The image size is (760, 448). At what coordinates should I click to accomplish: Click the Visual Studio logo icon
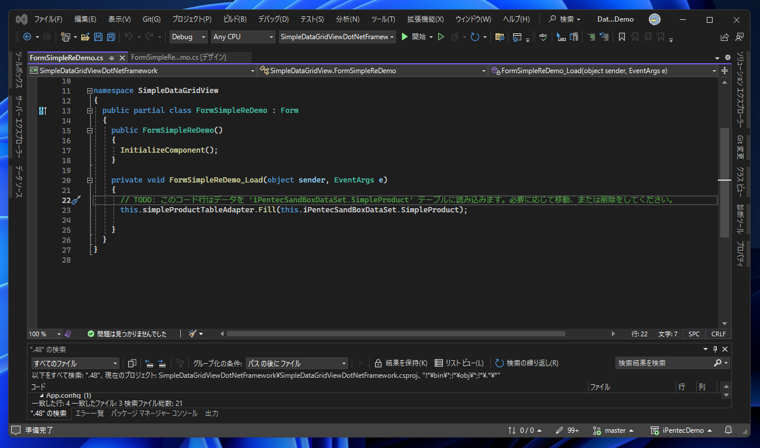(21, 19)
